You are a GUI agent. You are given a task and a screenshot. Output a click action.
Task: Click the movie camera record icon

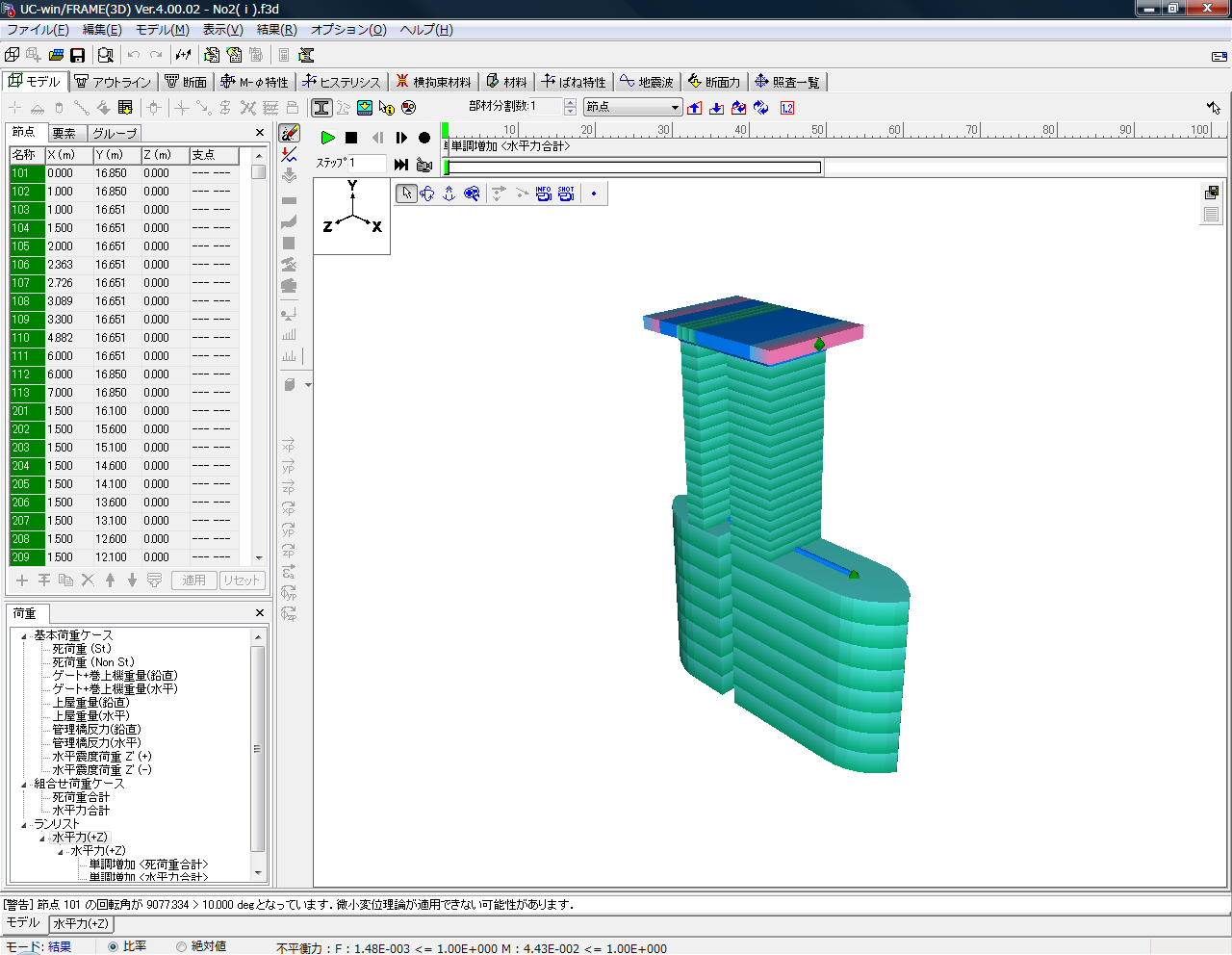[x=423, y=165]
